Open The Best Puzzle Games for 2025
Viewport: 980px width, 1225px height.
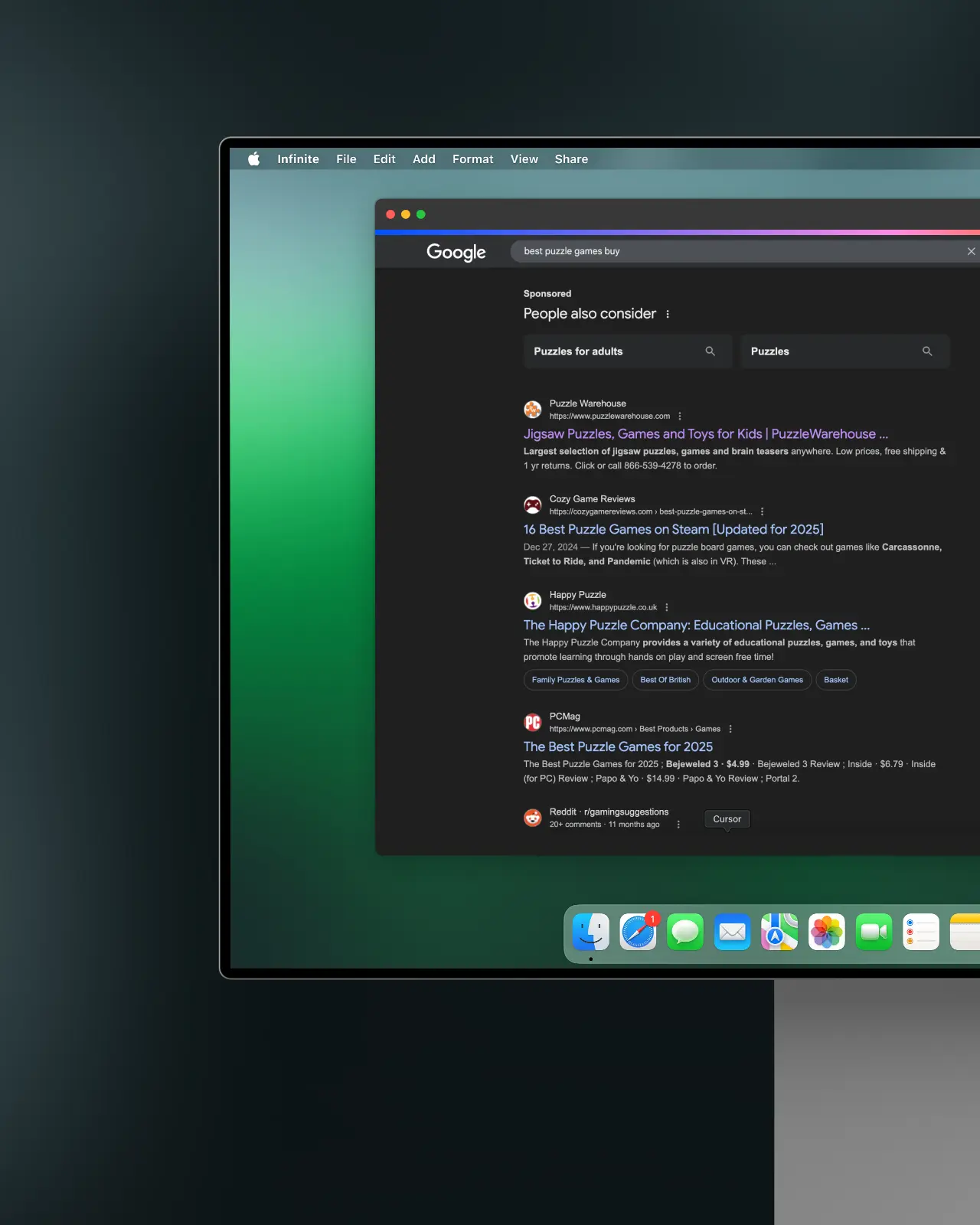click(x=618, y=747)
